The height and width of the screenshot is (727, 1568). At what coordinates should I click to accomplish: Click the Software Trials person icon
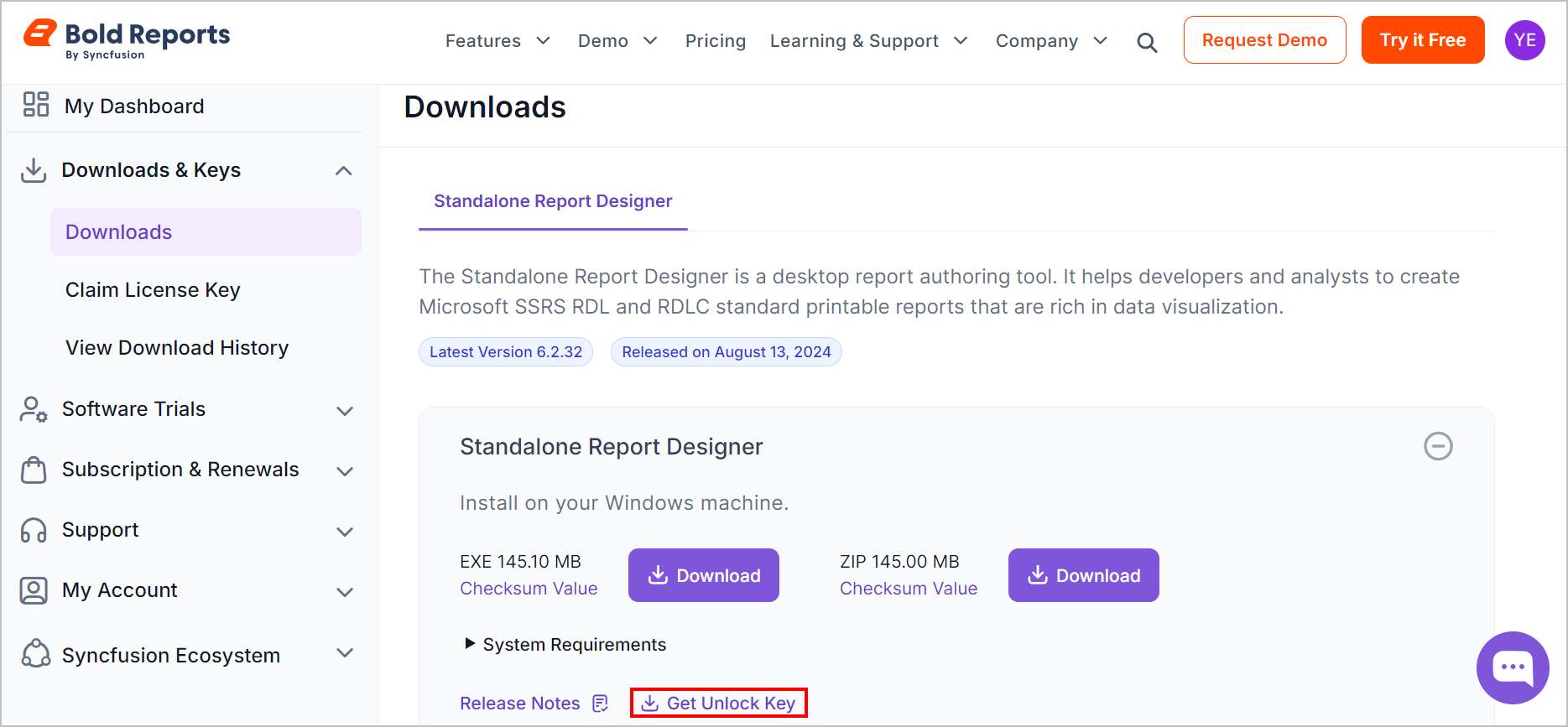click(x=34, y=409)
